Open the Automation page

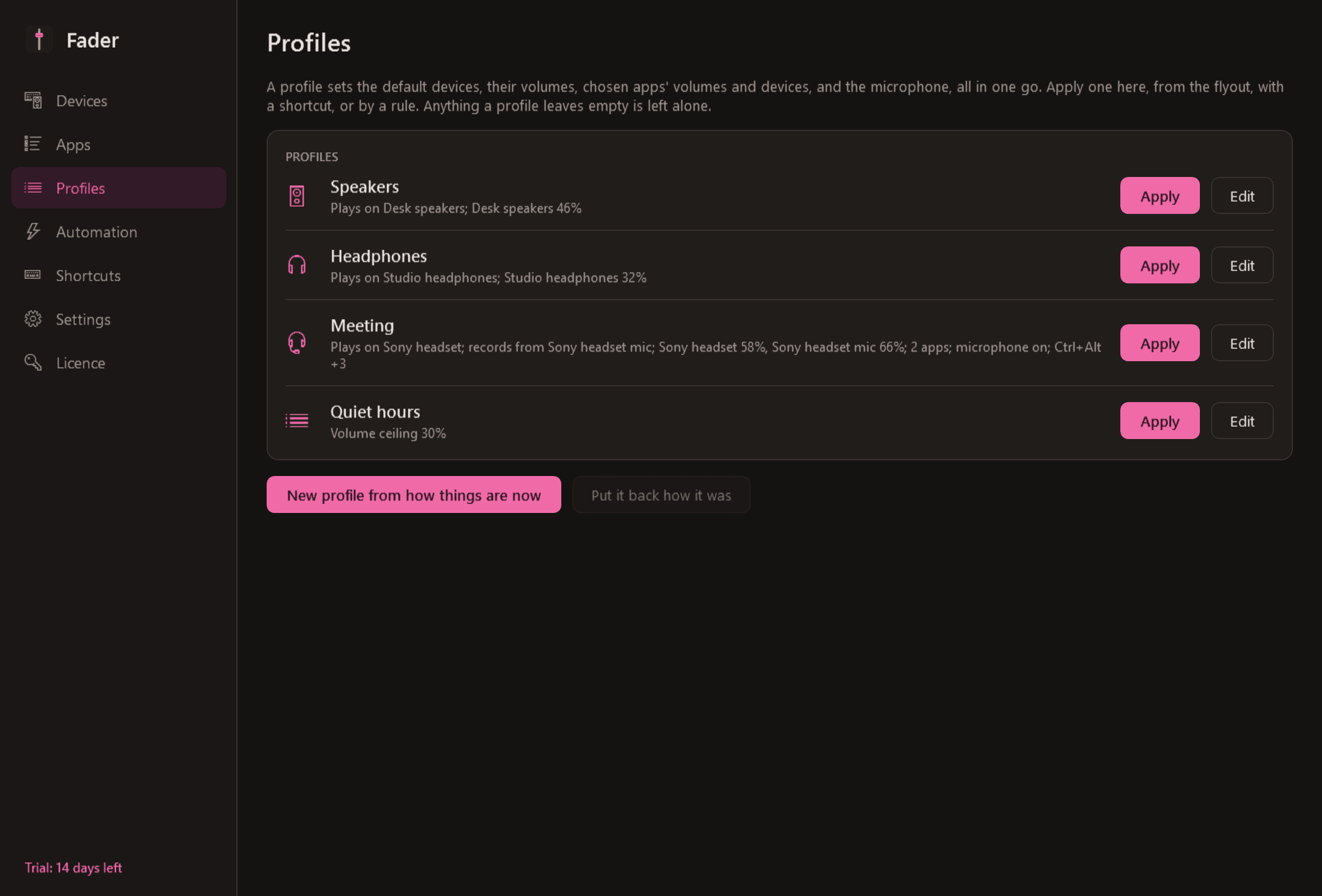(119, 232)
